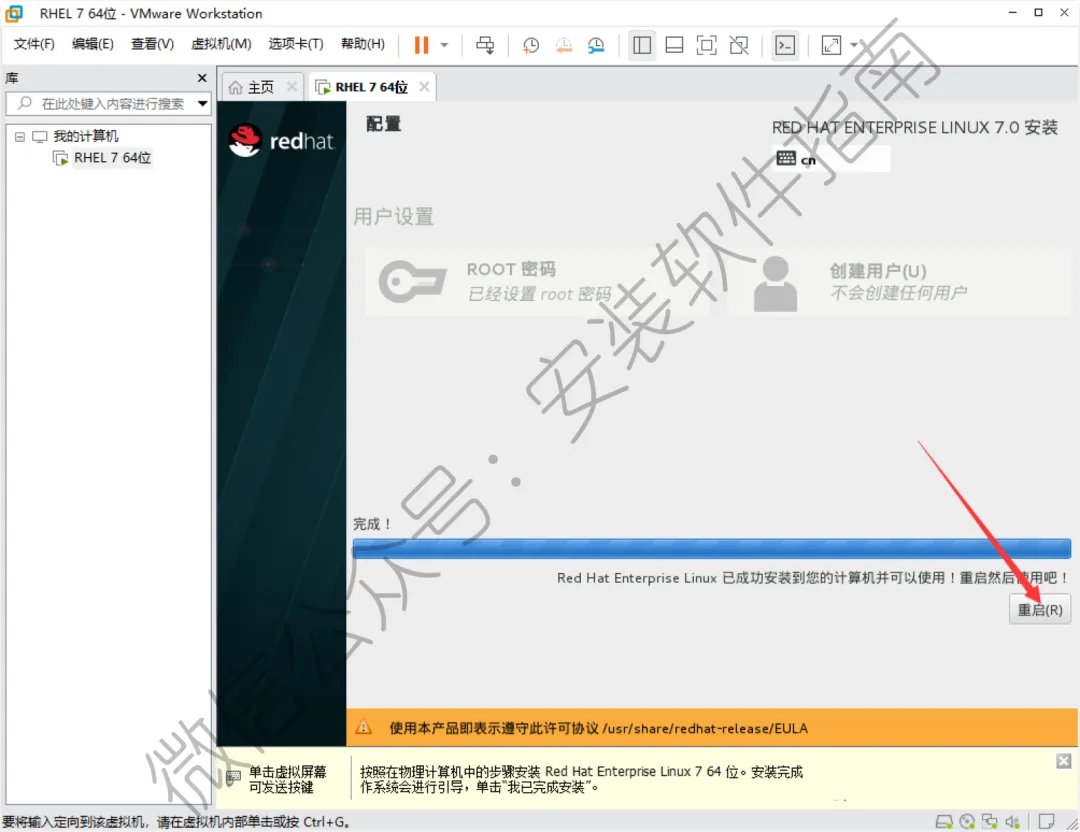Click the console view icon
The height and width of the screenshot is (832, 1080).
(785, 45)
